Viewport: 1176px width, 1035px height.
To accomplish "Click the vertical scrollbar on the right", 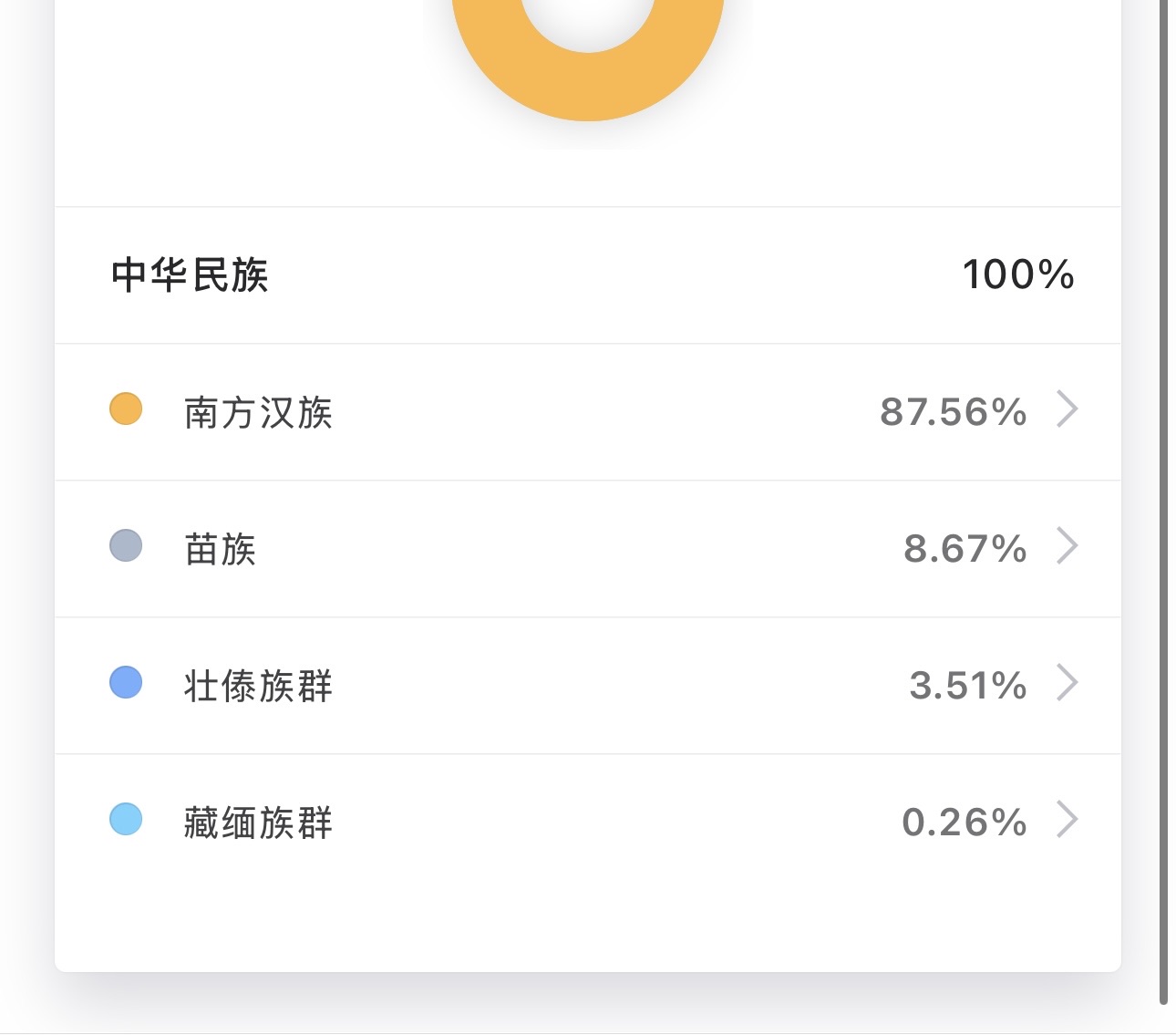I will tap(1163, 502).
